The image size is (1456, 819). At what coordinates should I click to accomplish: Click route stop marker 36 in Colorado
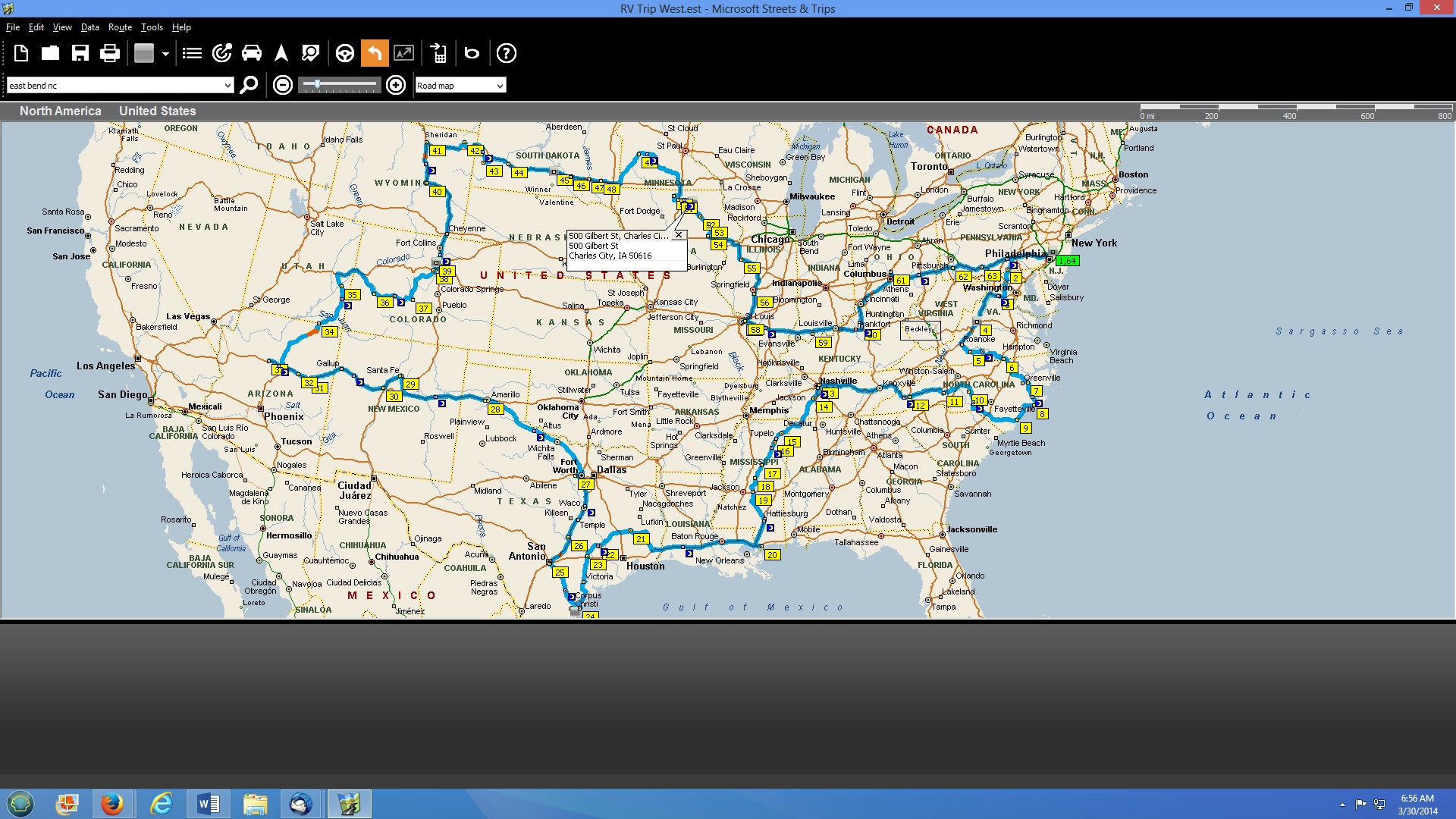pyautogui.click(x=384, y=303)
